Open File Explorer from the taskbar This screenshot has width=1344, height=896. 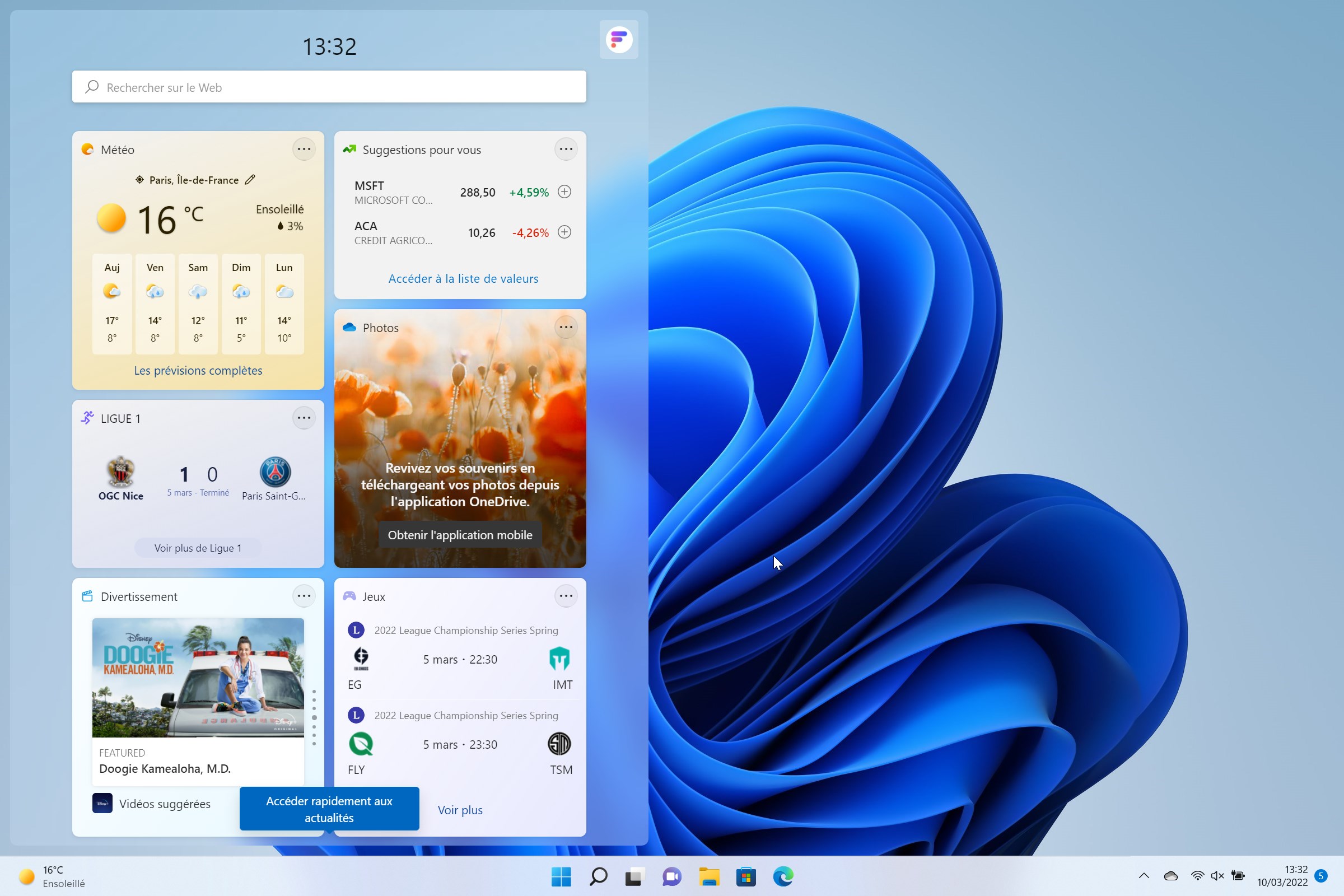click(709, 876)
